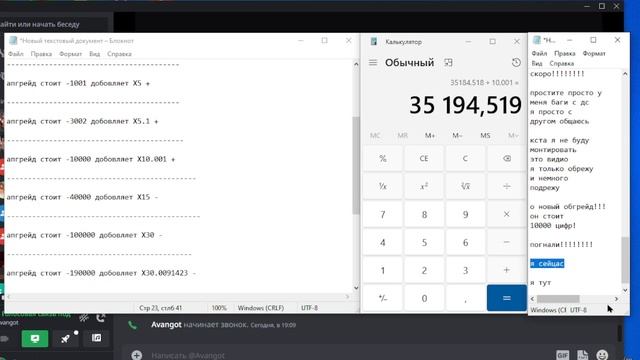This screenshot has width=640, height=360.
Task: Click left Notepad scroll down arrow
Action: click(356, 288)
